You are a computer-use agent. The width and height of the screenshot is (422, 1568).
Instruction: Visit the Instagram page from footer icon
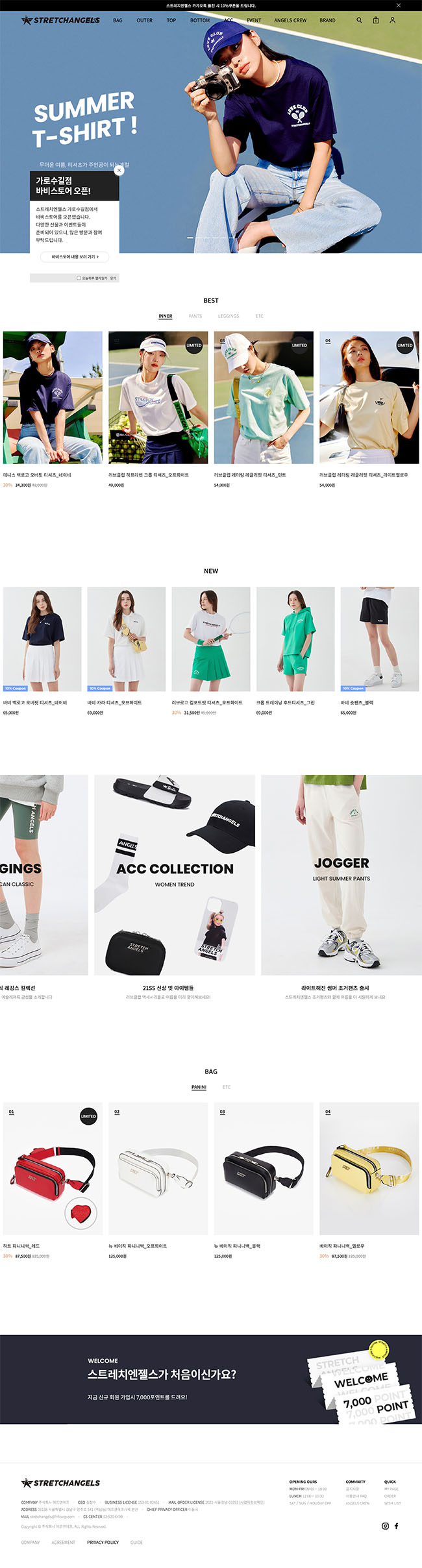[x=385, y=1526]
